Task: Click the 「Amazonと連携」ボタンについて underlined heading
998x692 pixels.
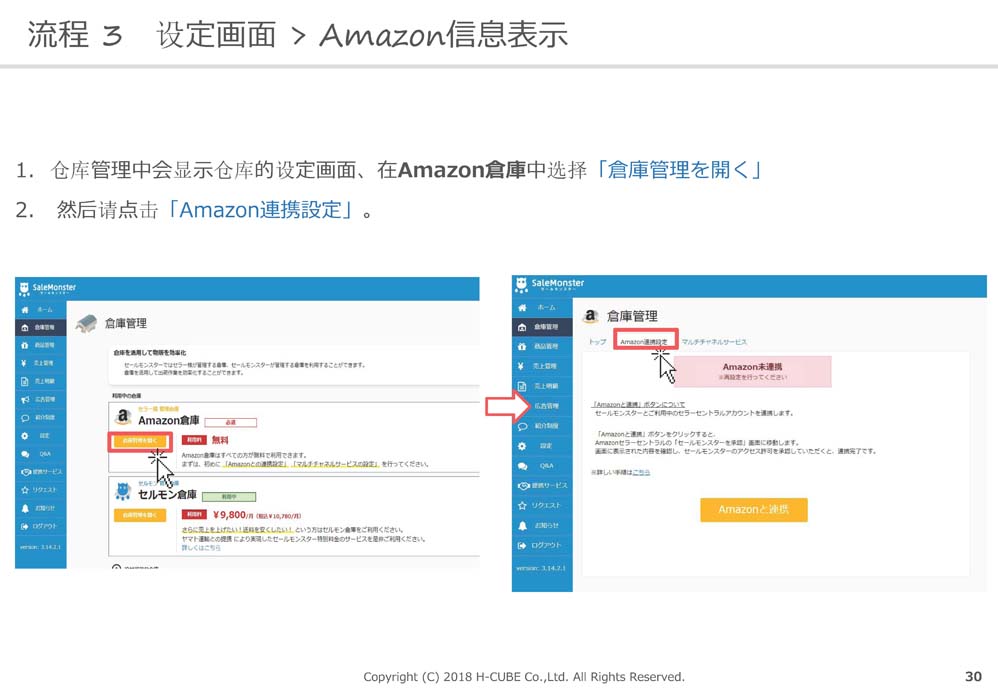Action: (638, 404)
